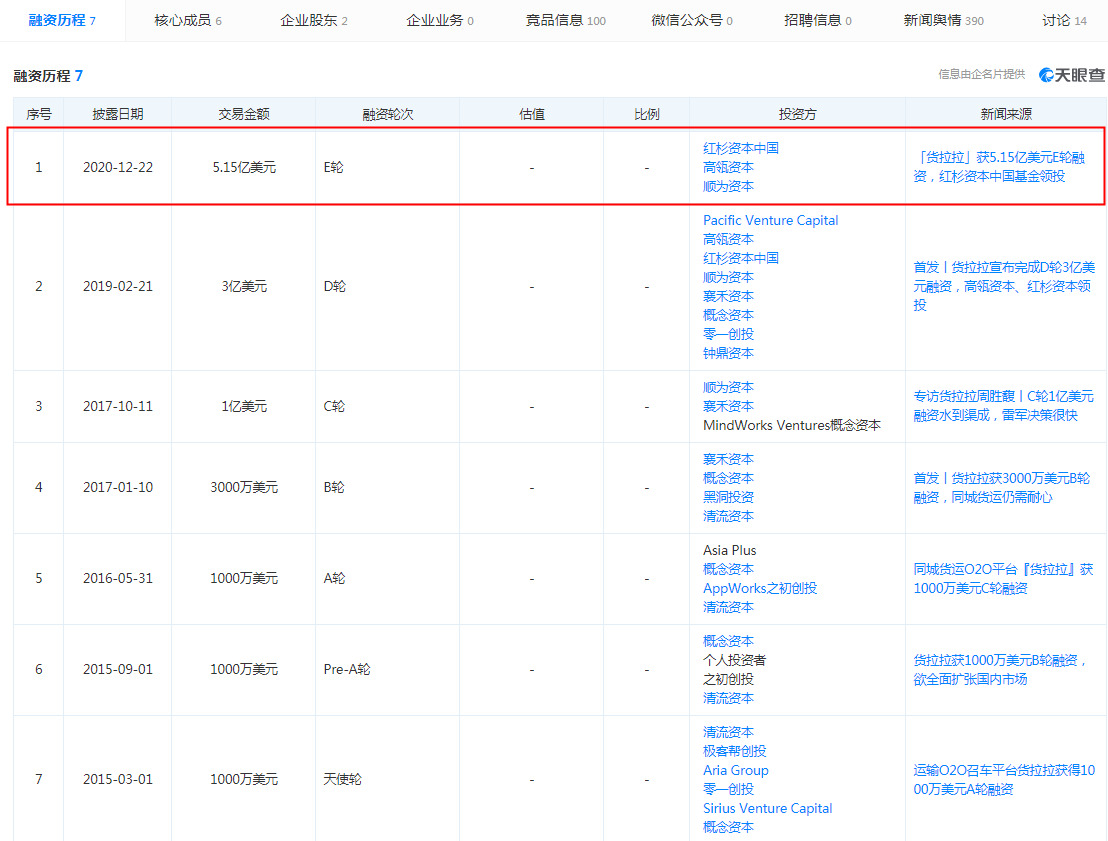Open Sirius Venture Capital investor link

click(767, 808)
